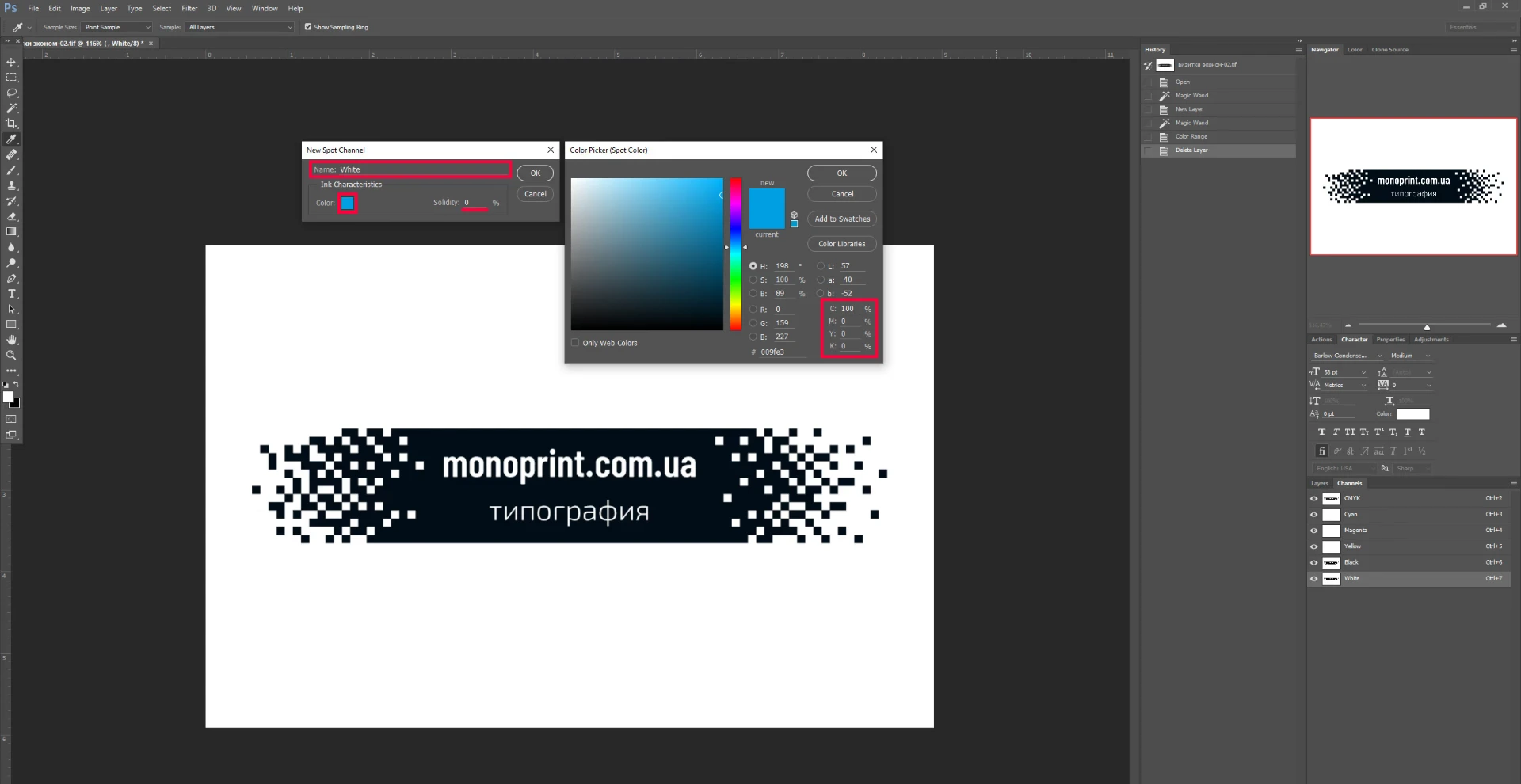This screenshot has height=784, width=1521.
Task: Select the Lasso tool
Action: [x=11, y=93]
